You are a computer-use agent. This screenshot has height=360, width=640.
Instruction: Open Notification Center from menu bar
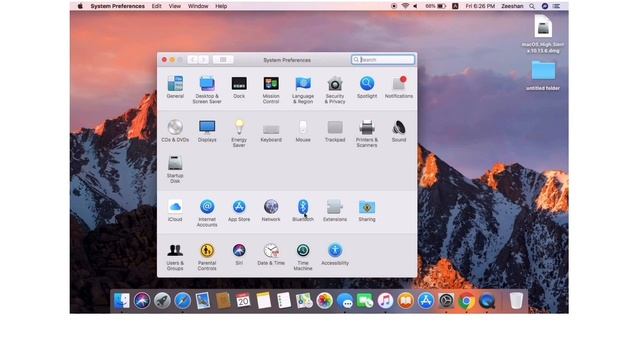[x=556, y=6]
